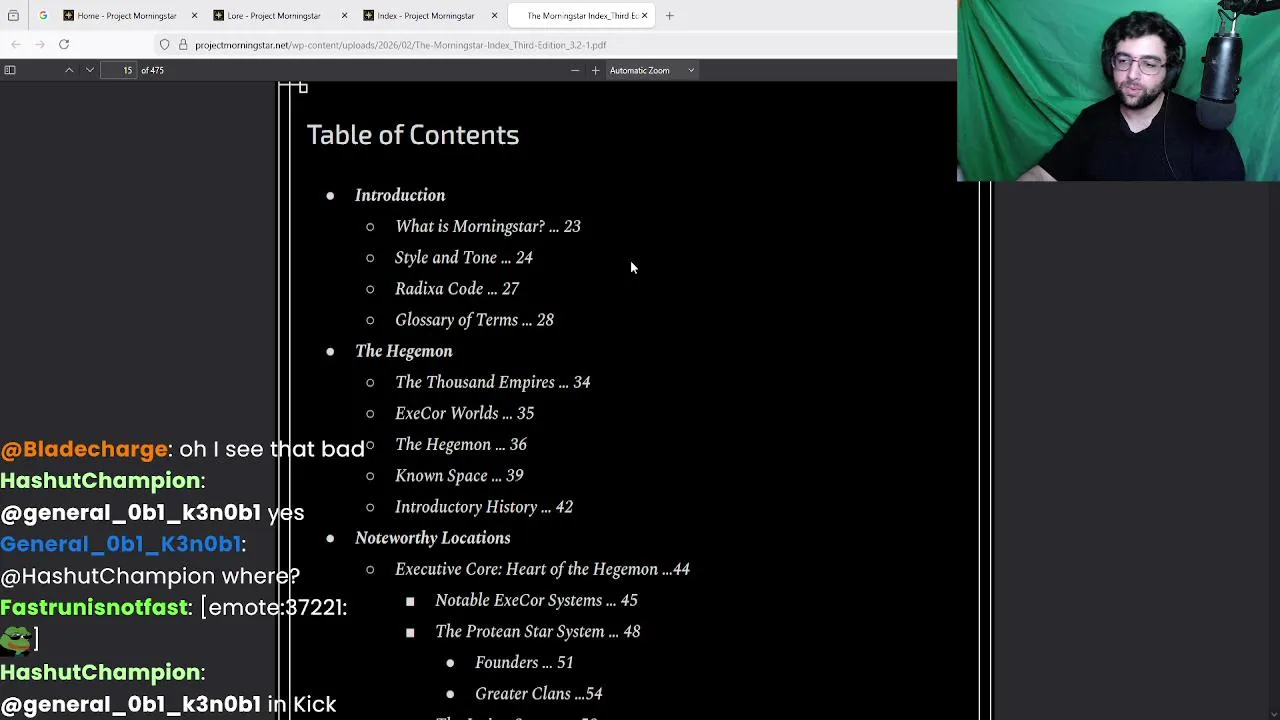The height and width of the screenshot is (720, 1280).
Task: Open 'Radixa Code ... 27' entry
Action: click(x=457, y=288)
